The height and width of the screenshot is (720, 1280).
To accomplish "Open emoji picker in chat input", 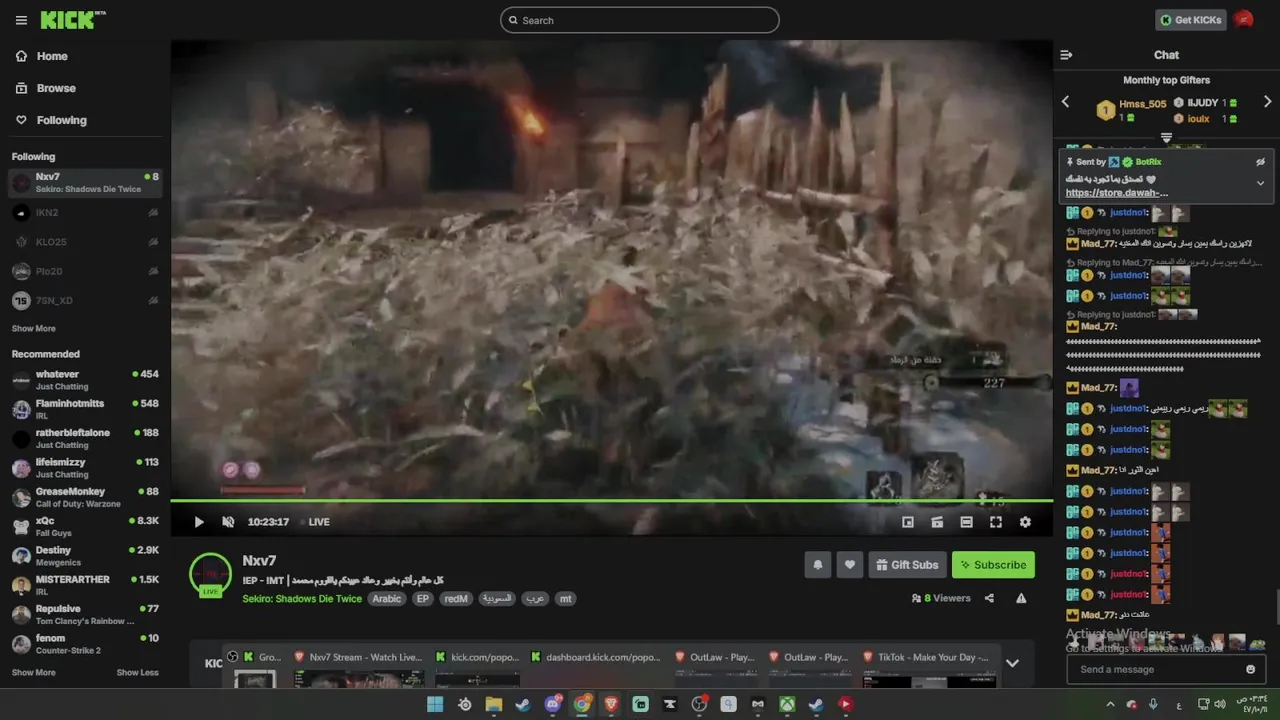I will (1250, 669).
